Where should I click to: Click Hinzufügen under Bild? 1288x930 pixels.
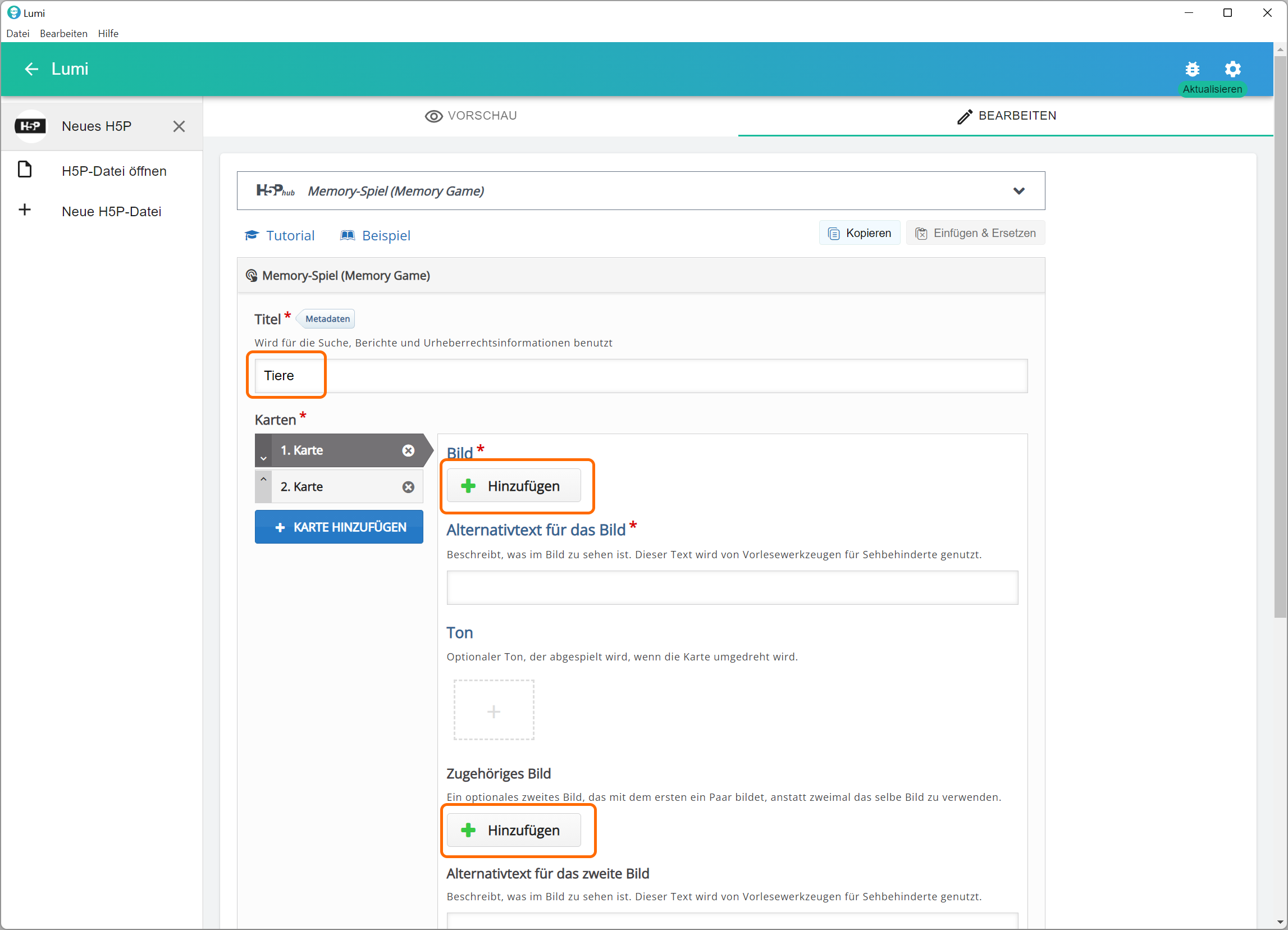tap(513, 486)
